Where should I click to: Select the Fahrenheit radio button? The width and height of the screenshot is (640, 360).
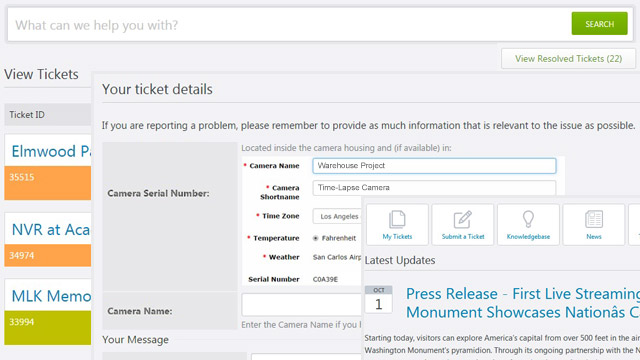(316, 238)
